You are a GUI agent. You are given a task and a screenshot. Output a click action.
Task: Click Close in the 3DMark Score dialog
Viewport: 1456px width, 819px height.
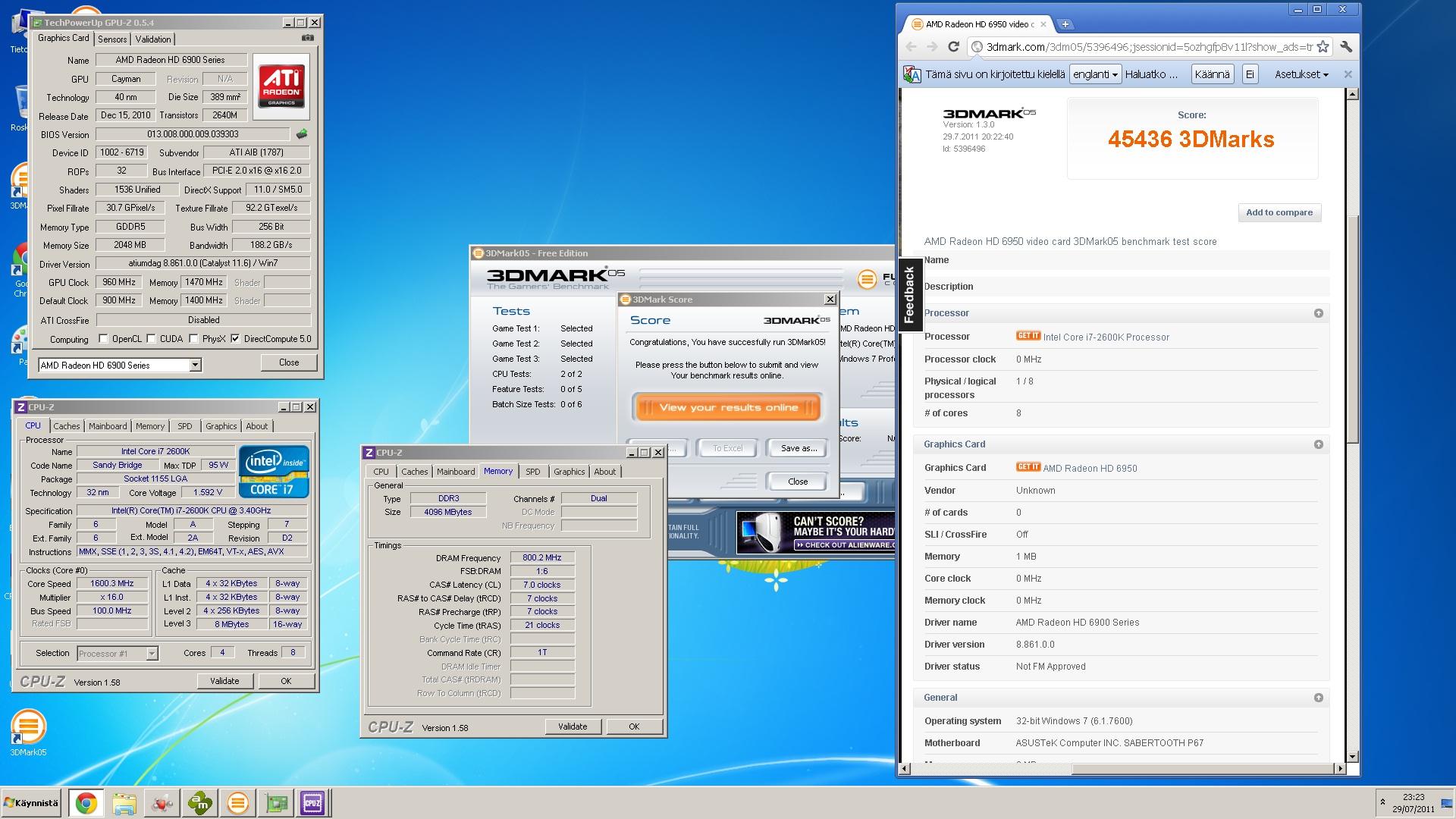pyautogui.click(x=798, y=482)
